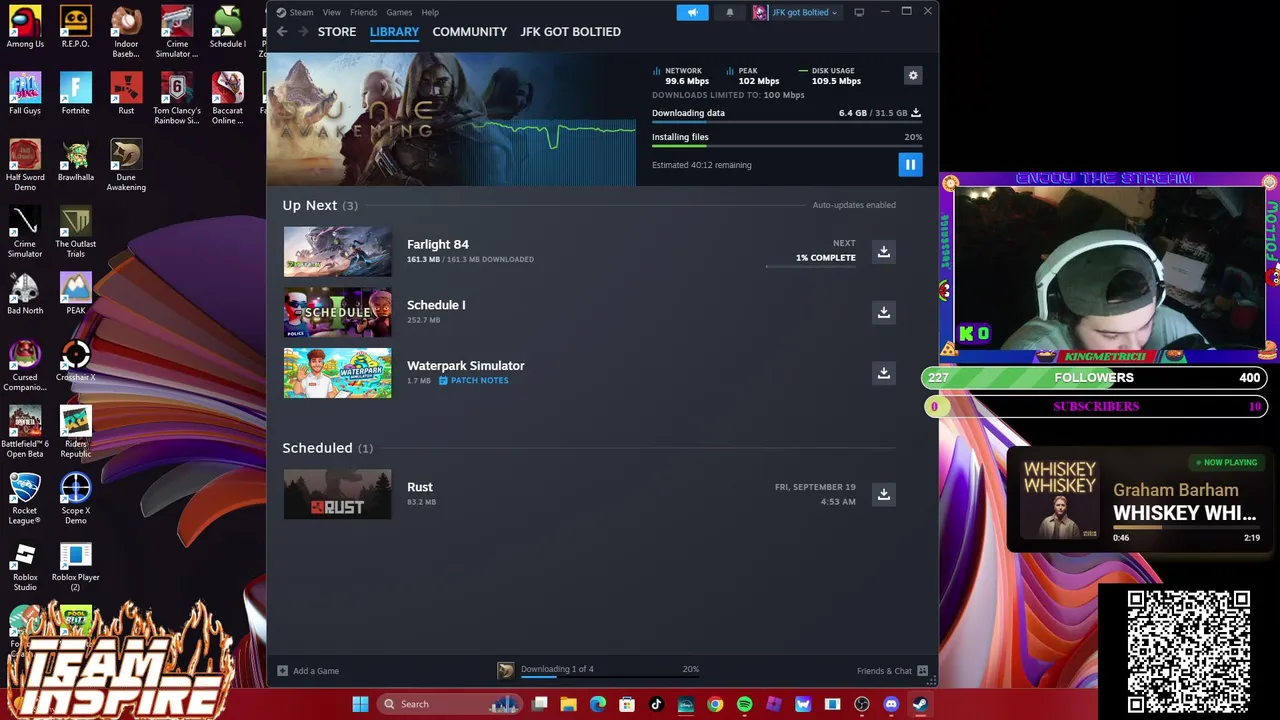Image resolution: width=1280 pixels, height=720 pixels.
Task: Open OBS Studio from the taskbar
Action: [862, 704]
